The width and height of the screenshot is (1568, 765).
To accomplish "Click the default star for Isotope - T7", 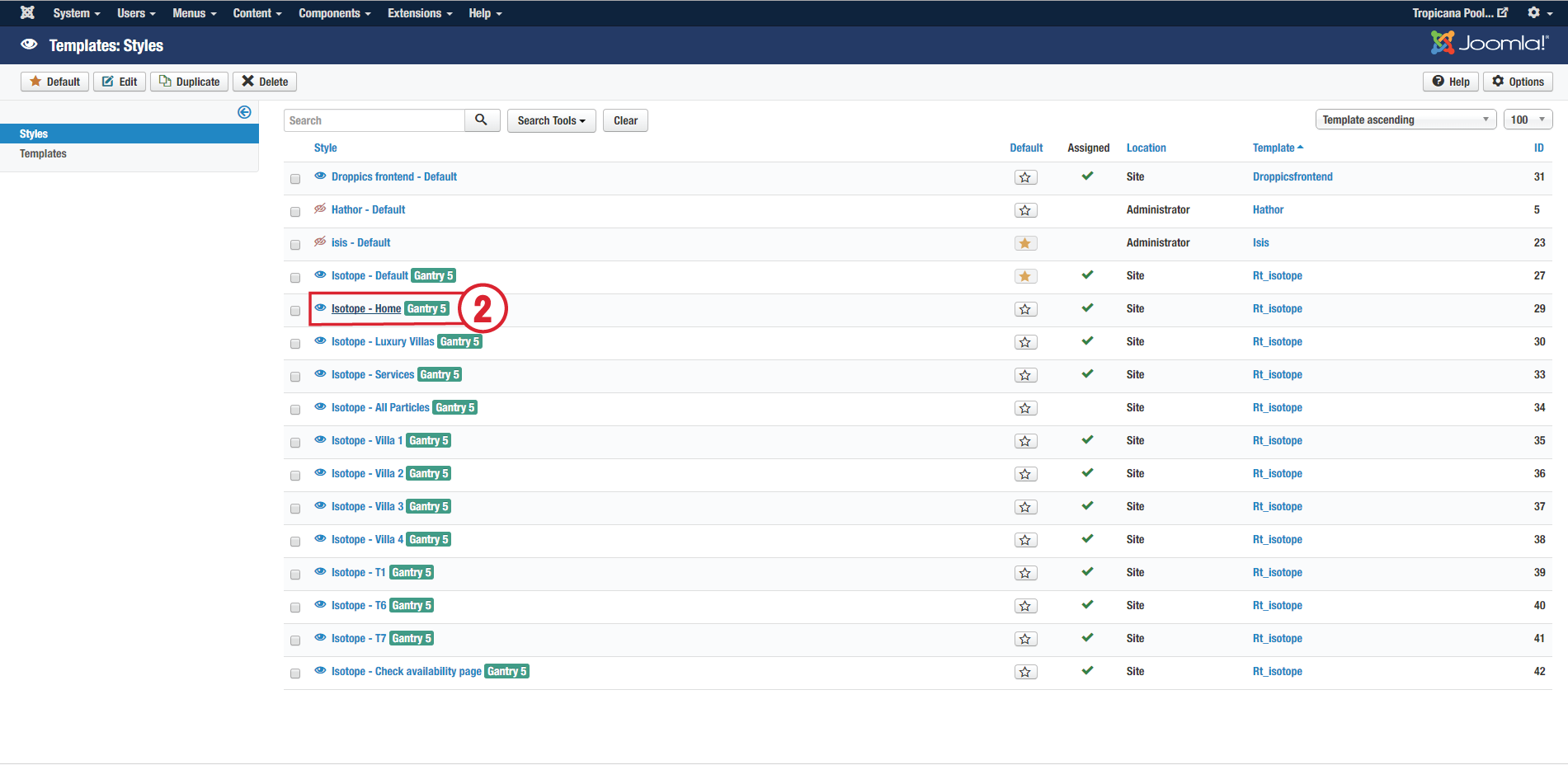I will pos(1025,639).
